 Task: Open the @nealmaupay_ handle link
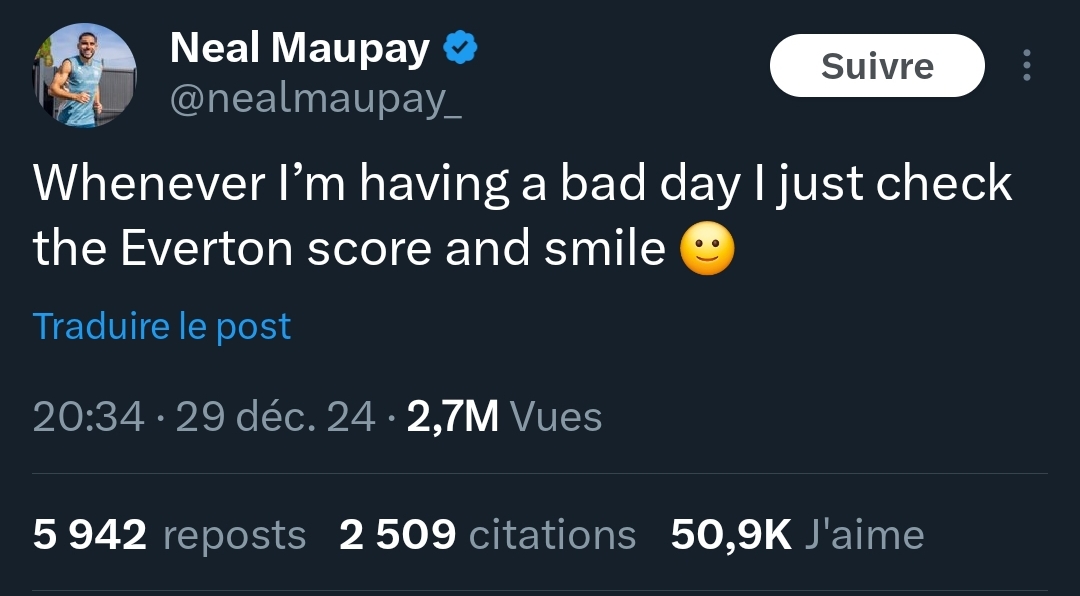pos(316,100)
